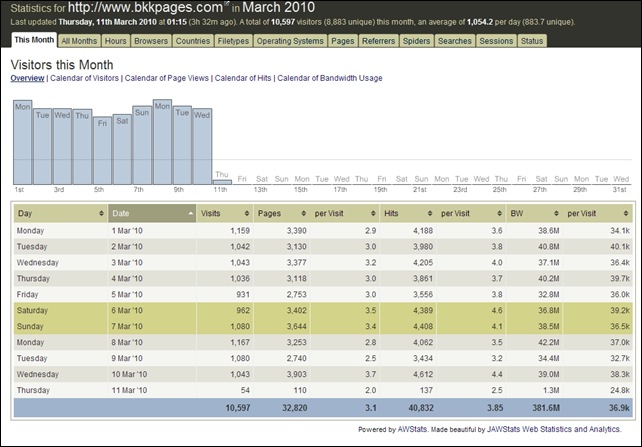Sort by the BW column arrows
Image resolution: width=642 pixels, height=447 pixels.
[556, 213]
